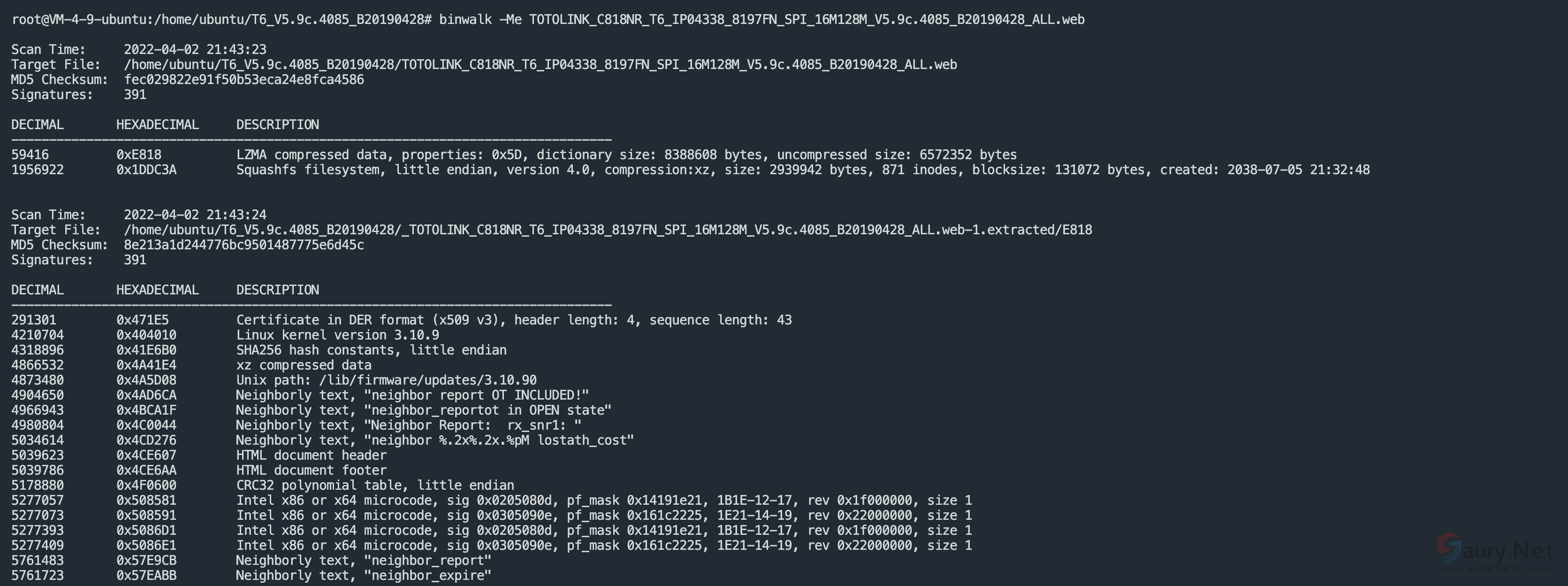The height and width of the screenshot is (586, 1568).
Task: Click the LZMA compressed data line
Action: point(626,155)
